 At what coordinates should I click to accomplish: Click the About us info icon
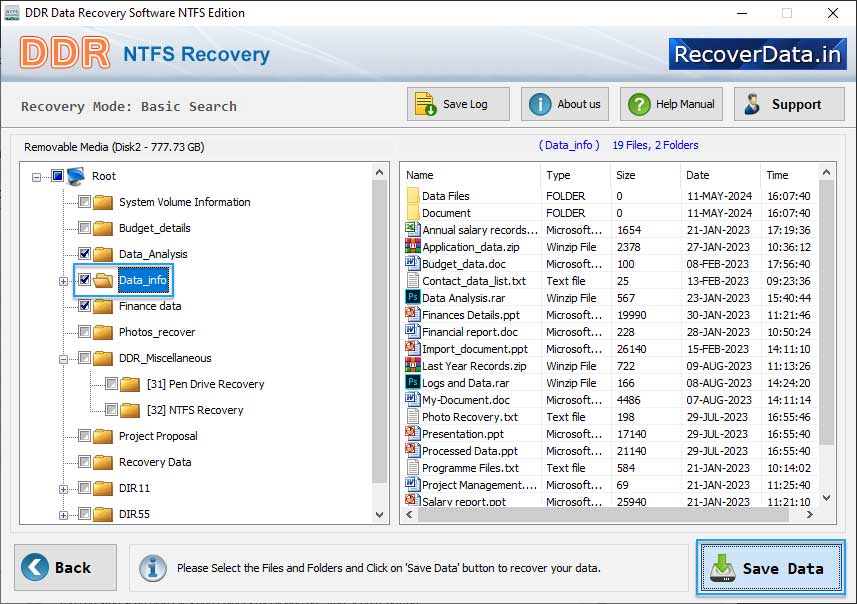pos(540,104)
